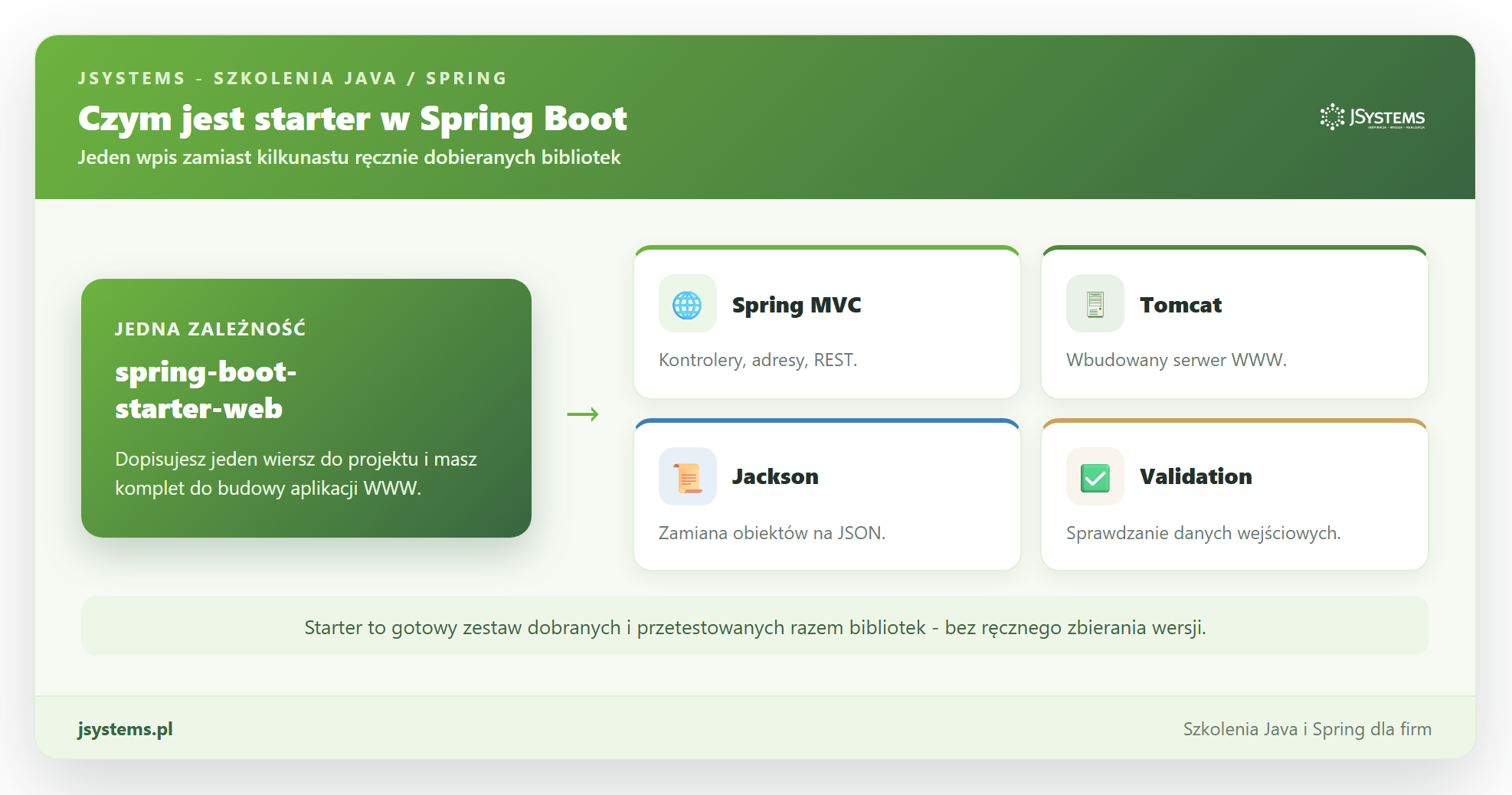This screenshot has height=795, width=1512.
Task: Click the text 'Wbudowany serwer WWW.'
Action: (x=1176, y=360)
